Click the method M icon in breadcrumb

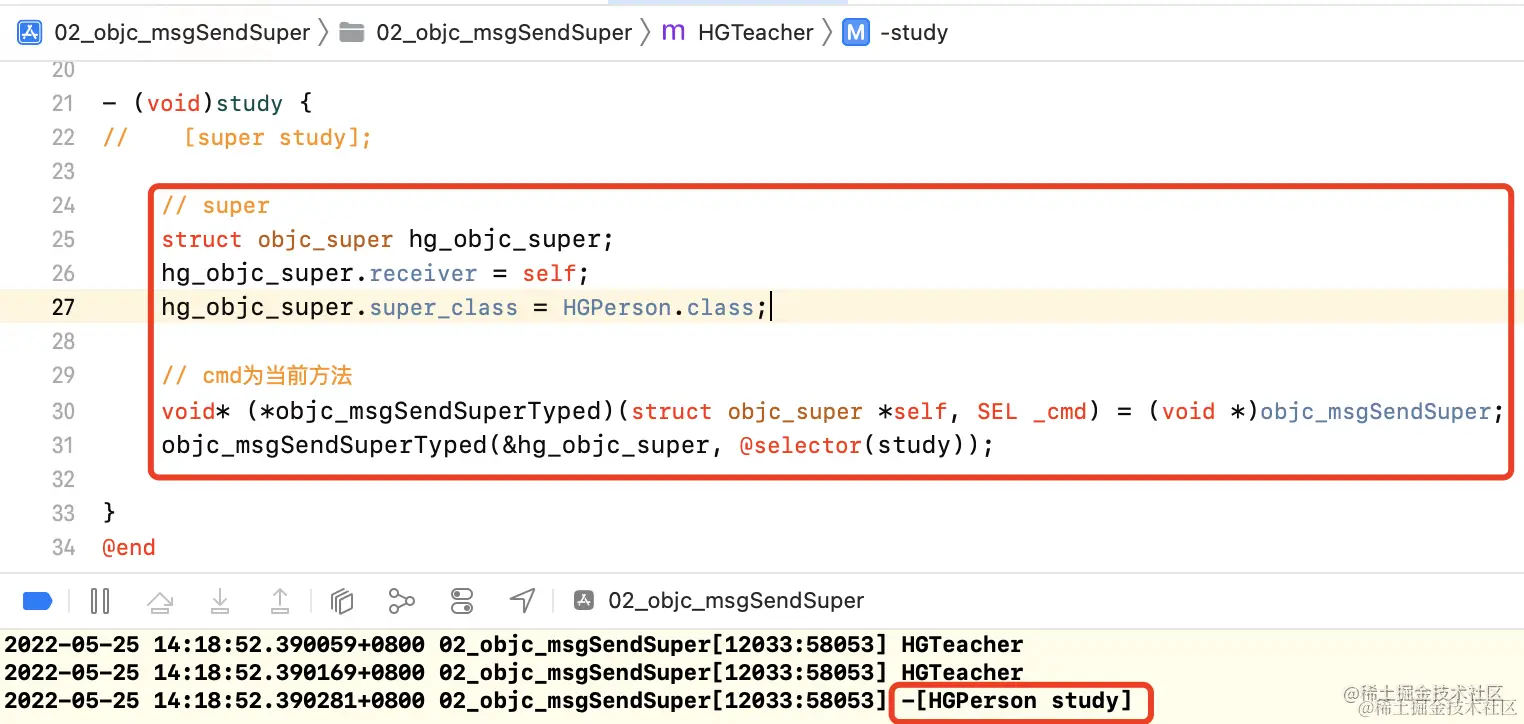click(x=855, y=32)
